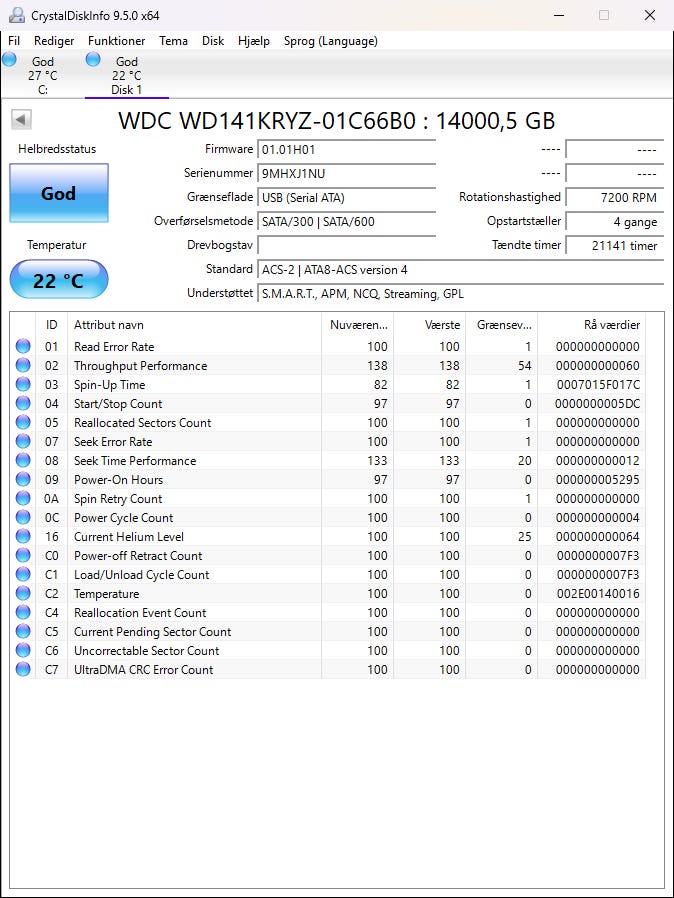
Task: Click current value 133 in Seek Time Performance row
Action: 377,460
